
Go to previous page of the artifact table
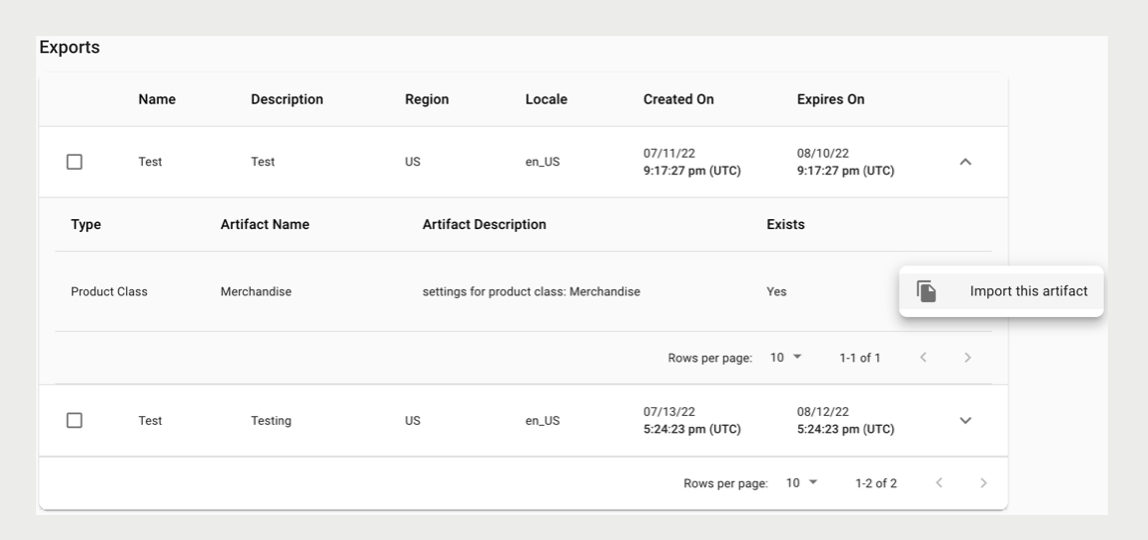(923, 357)
